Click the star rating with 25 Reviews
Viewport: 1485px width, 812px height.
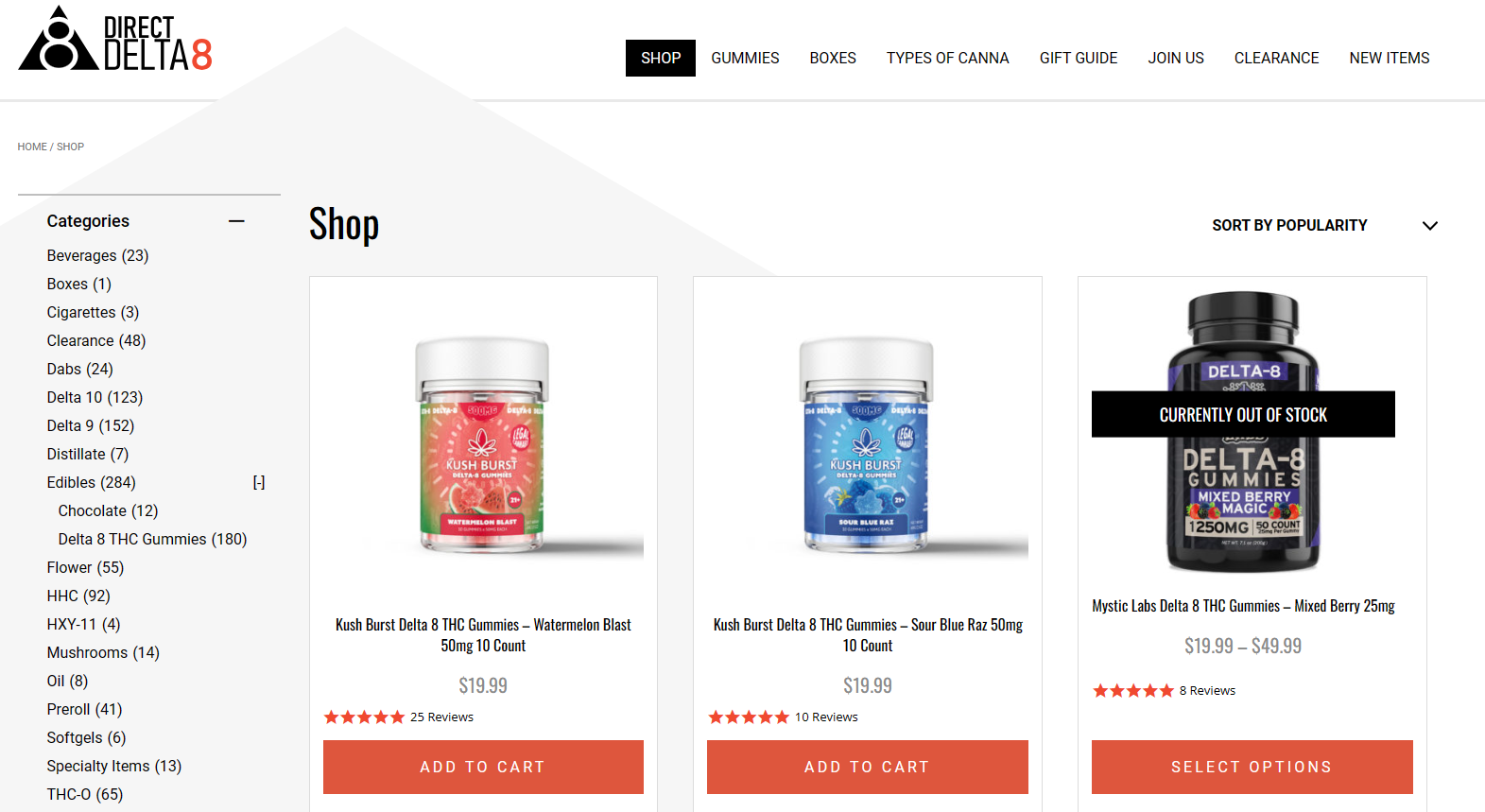(x=364, y=717)
